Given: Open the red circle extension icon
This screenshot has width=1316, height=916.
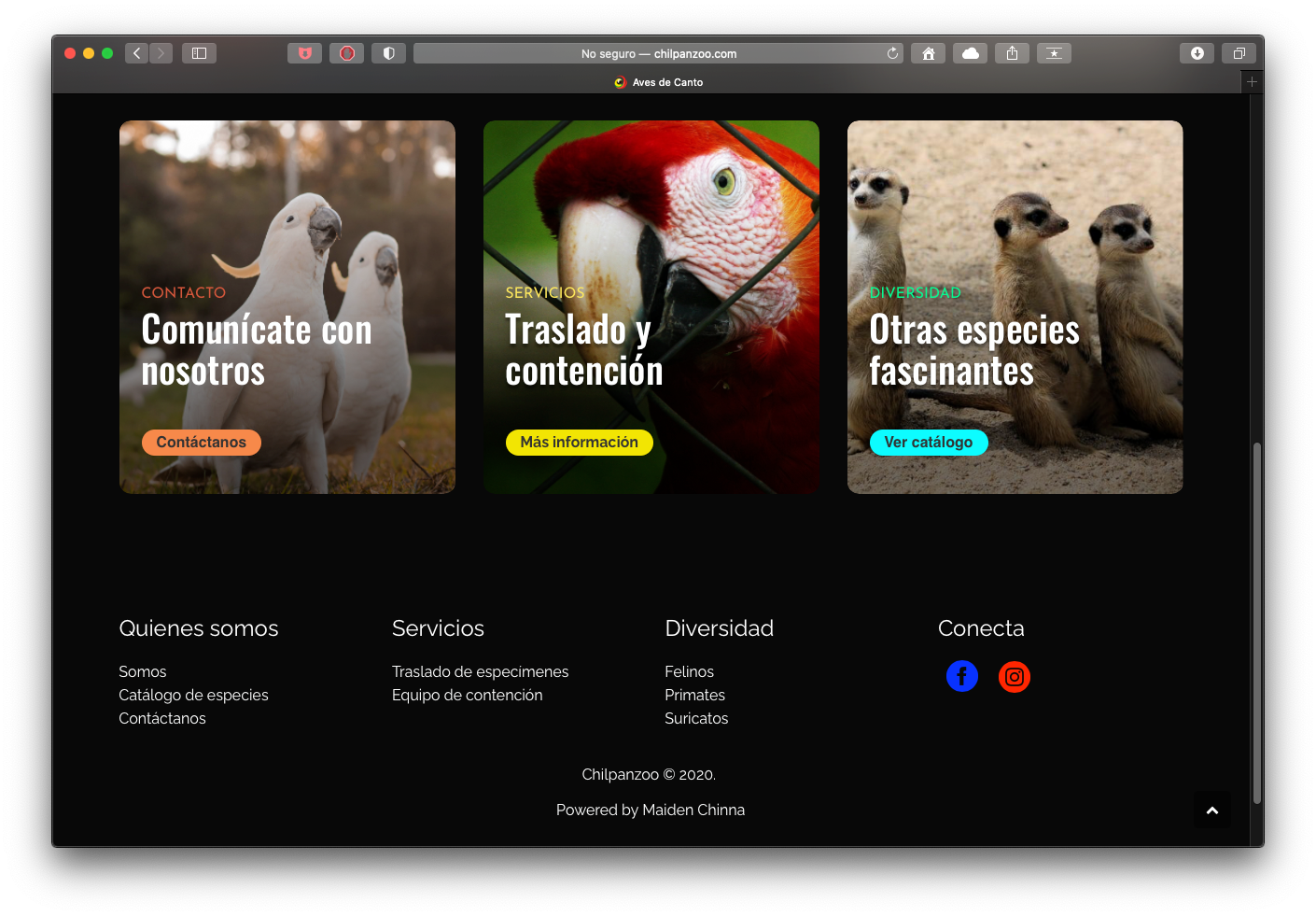Looking at the screenshot, I should coord(346,53).
